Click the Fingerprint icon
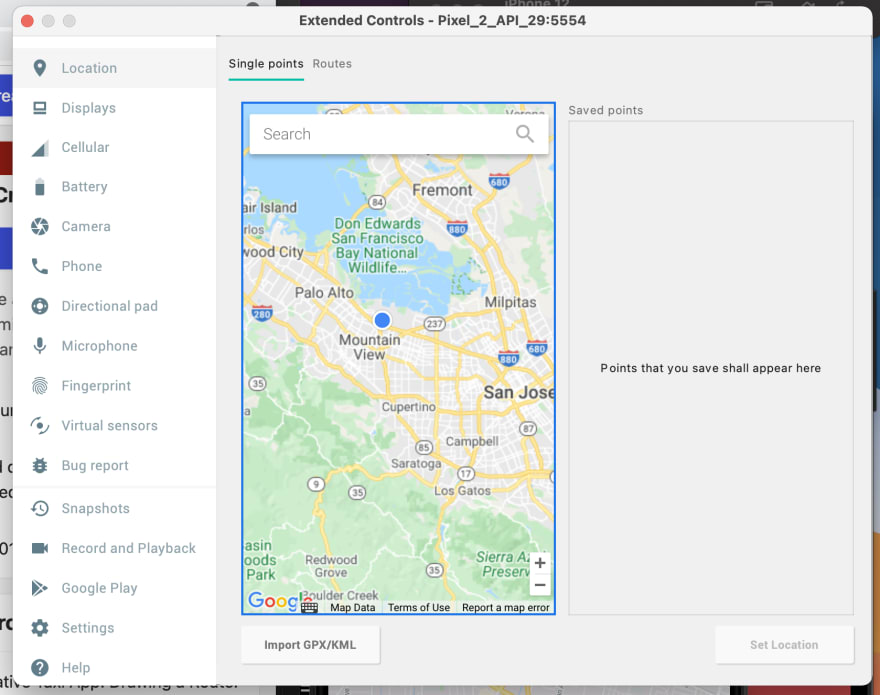880x695 pixels. [x=39, y=386]
